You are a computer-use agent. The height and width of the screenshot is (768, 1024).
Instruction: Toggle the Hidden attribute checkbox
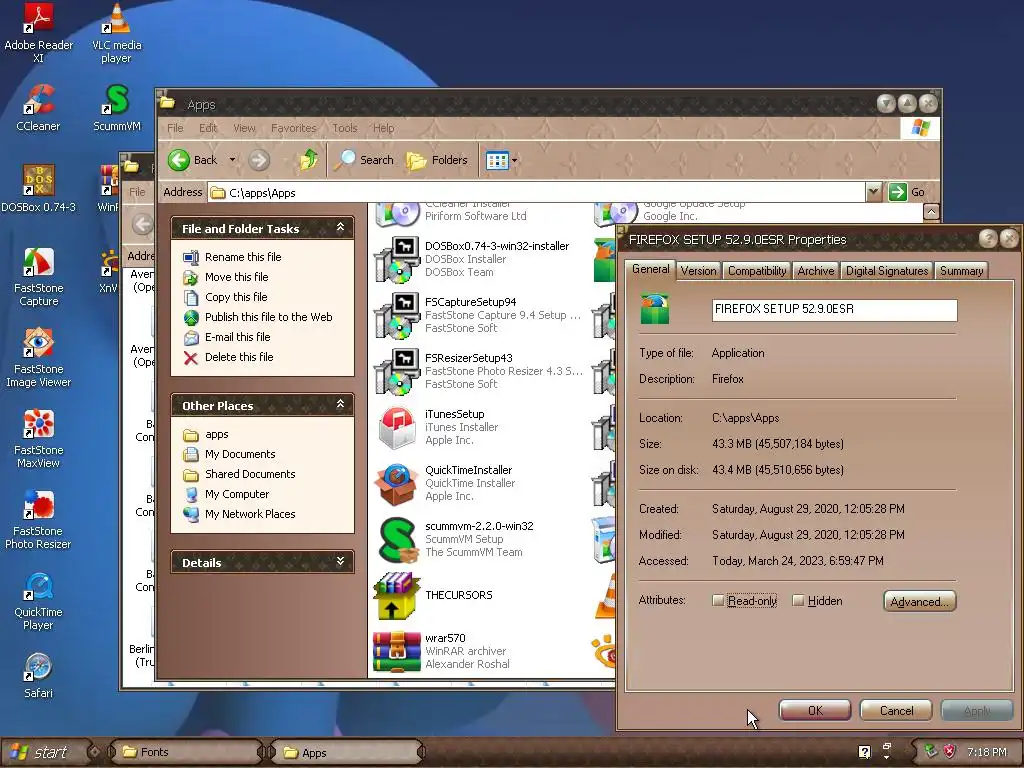[x=798, y=600]
